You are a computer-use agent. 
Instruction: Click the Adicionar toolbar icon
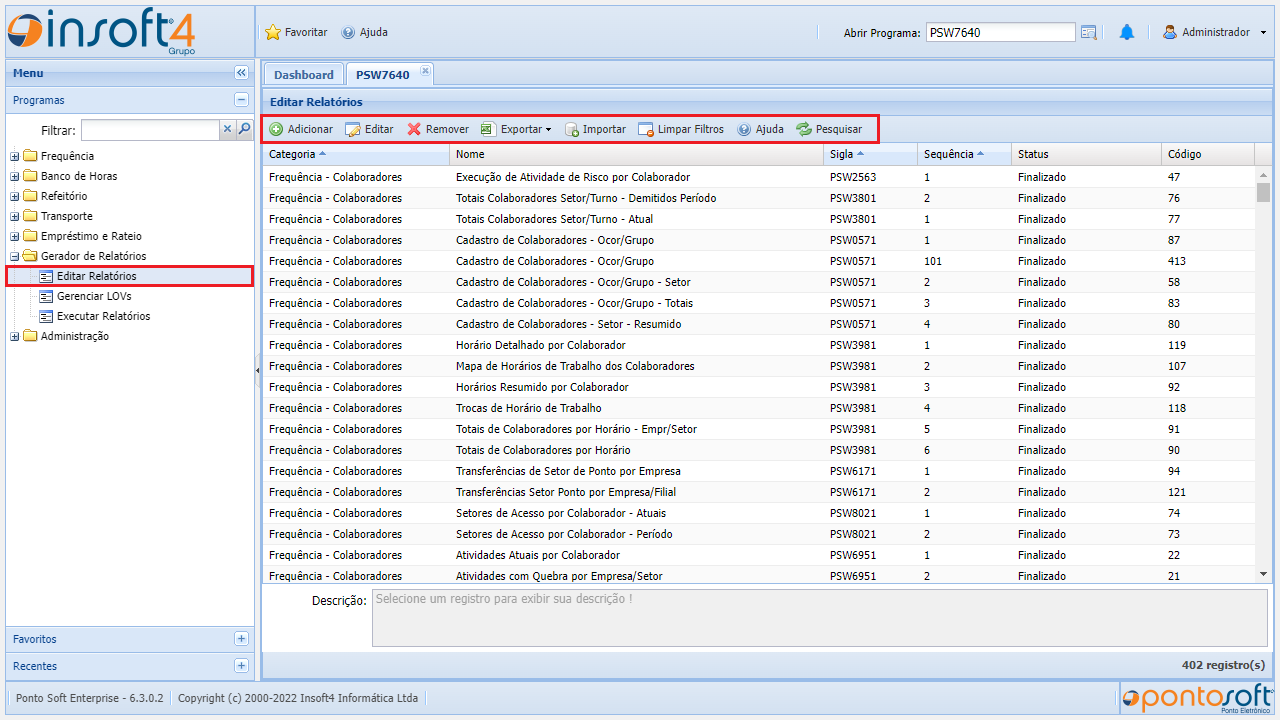(x=277, y=129)
